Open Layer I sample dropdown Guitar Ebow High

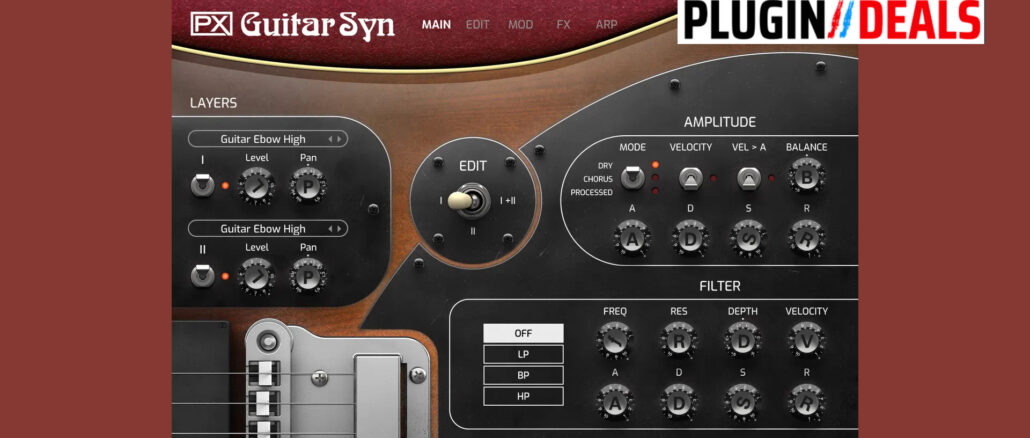tap(267, 139)
